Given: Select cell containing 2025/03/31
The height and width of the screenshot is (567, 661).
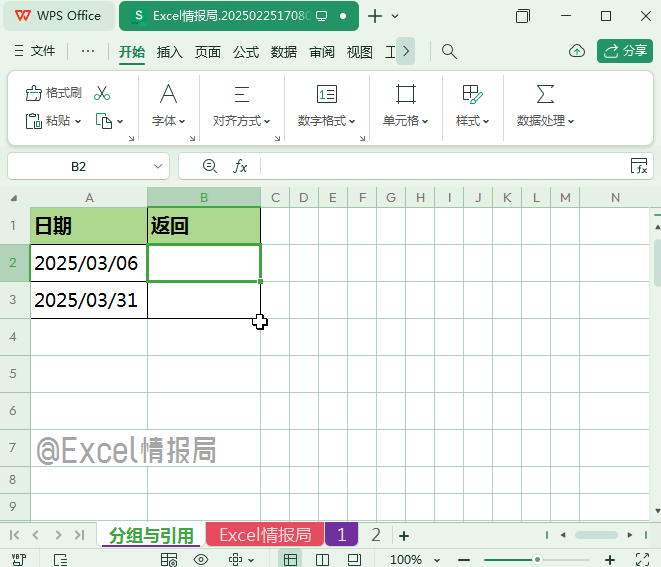Looking at the screenshot, I should point(89,300).
